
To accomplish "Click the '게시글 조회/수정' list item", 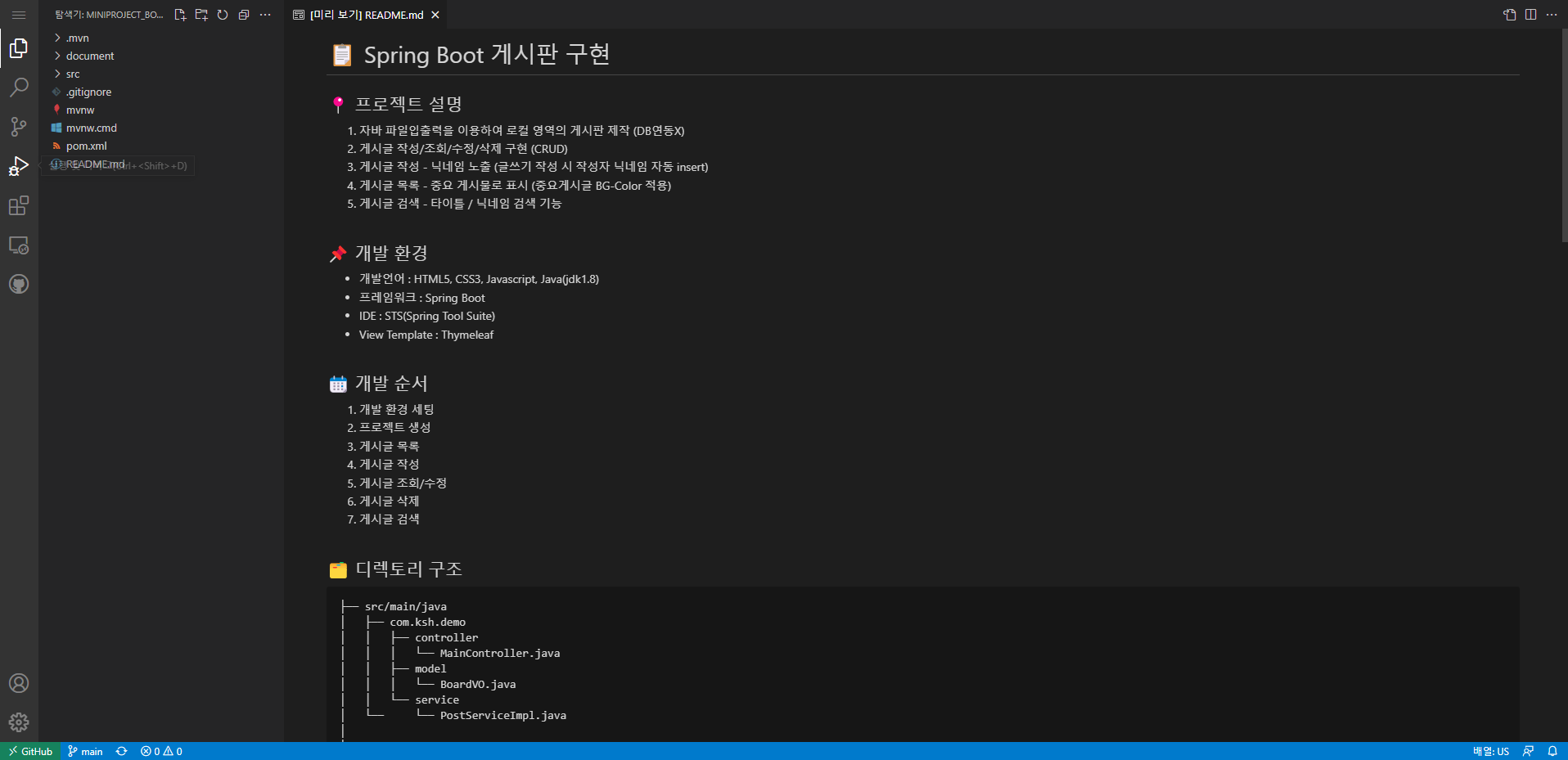I will (x=403, y=483).
